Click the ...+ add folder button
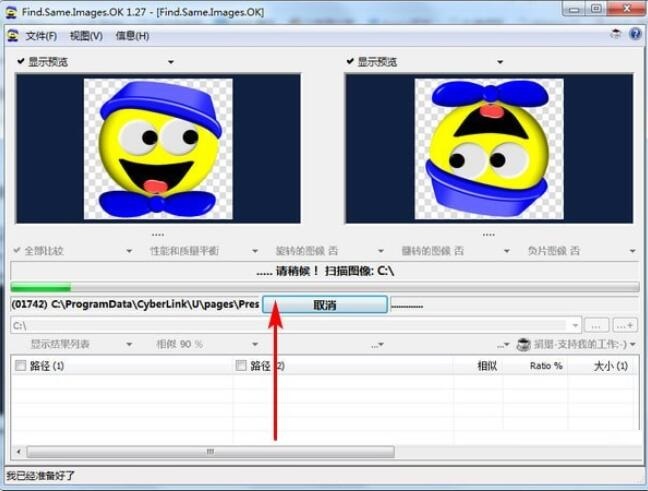The image size is (648, 491). point(625,326)
